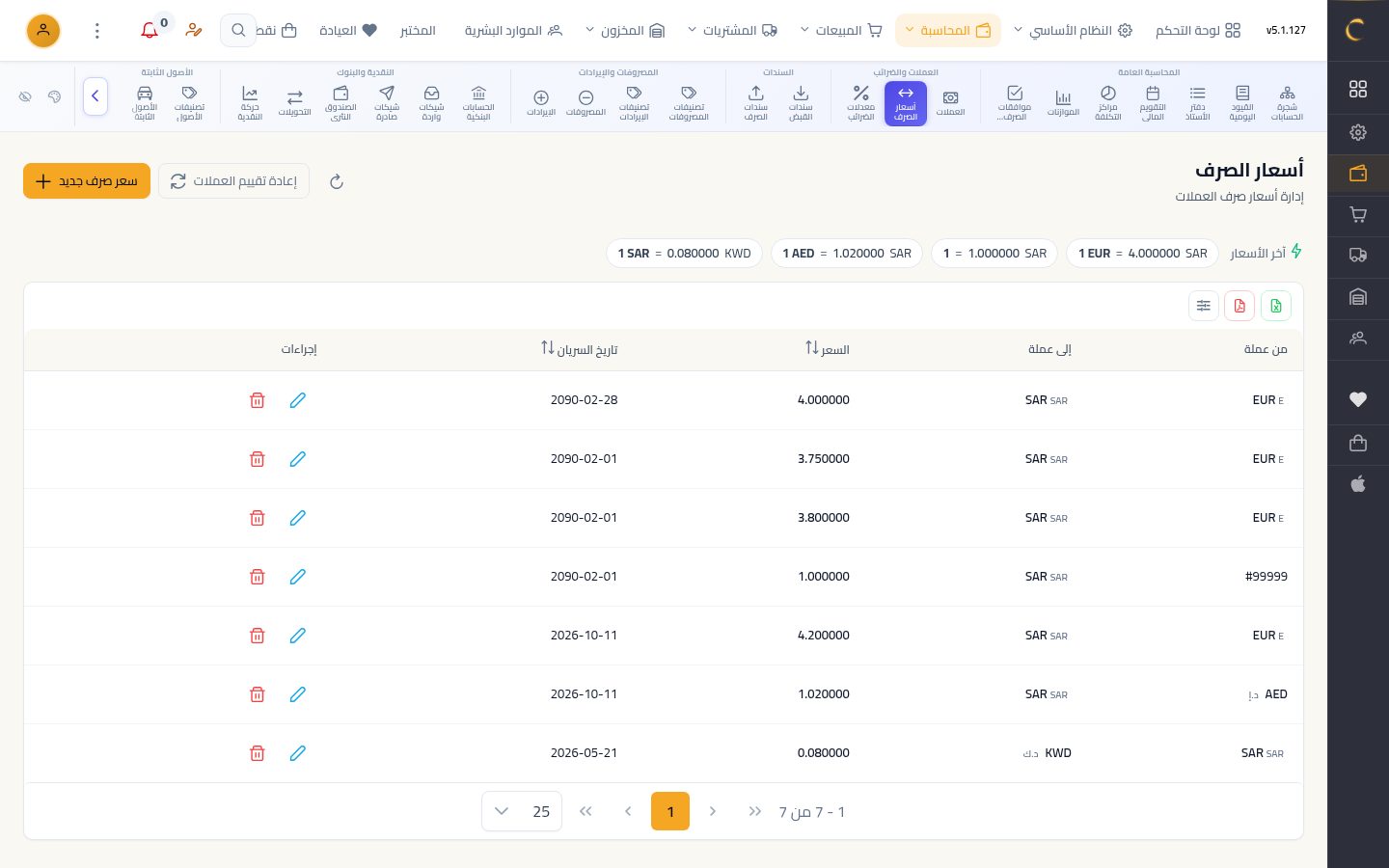Open معدلات الضرائب tax rates
The width and height of the screenshot is (1389, 868).
(860, 103)
